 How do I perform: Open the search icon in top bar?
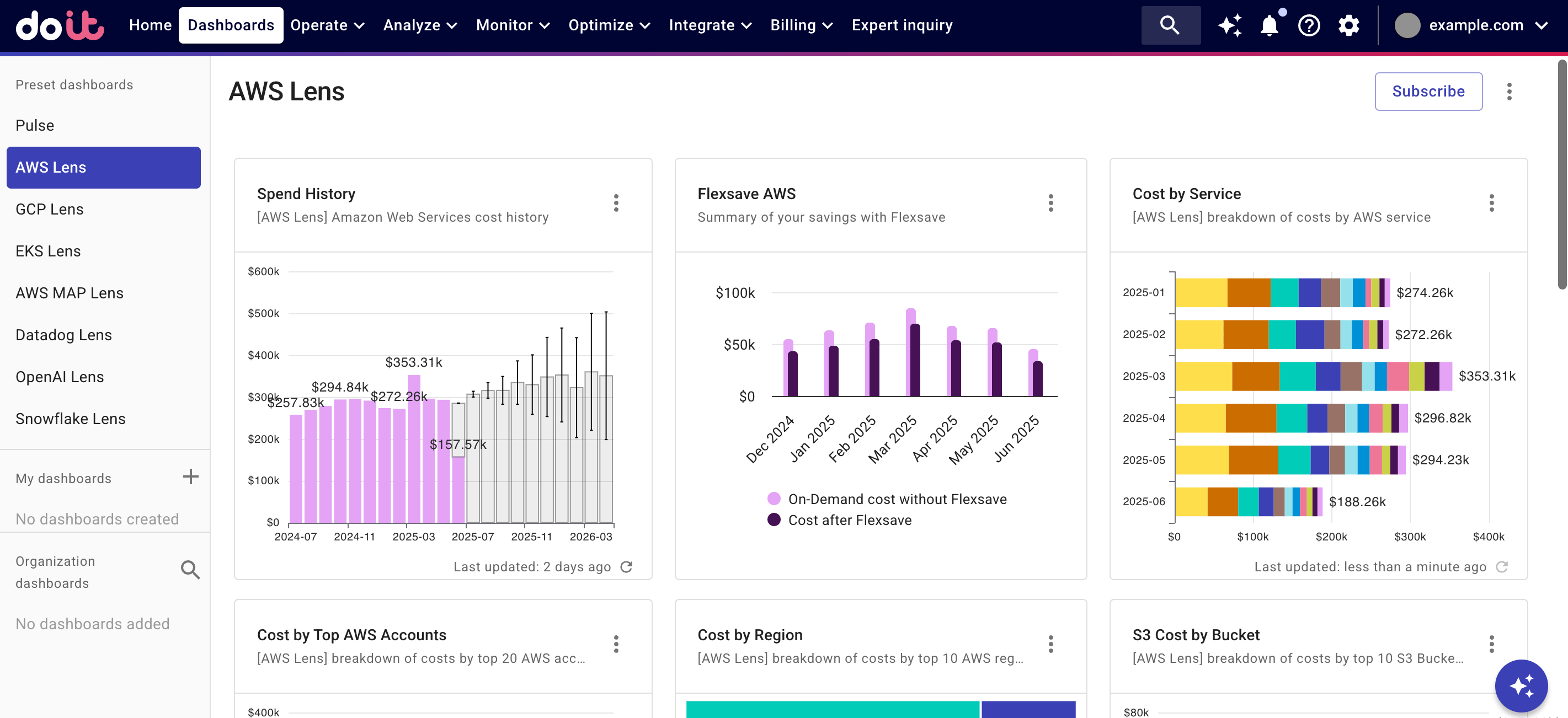pyautogui.click(x=1170, y=25)
